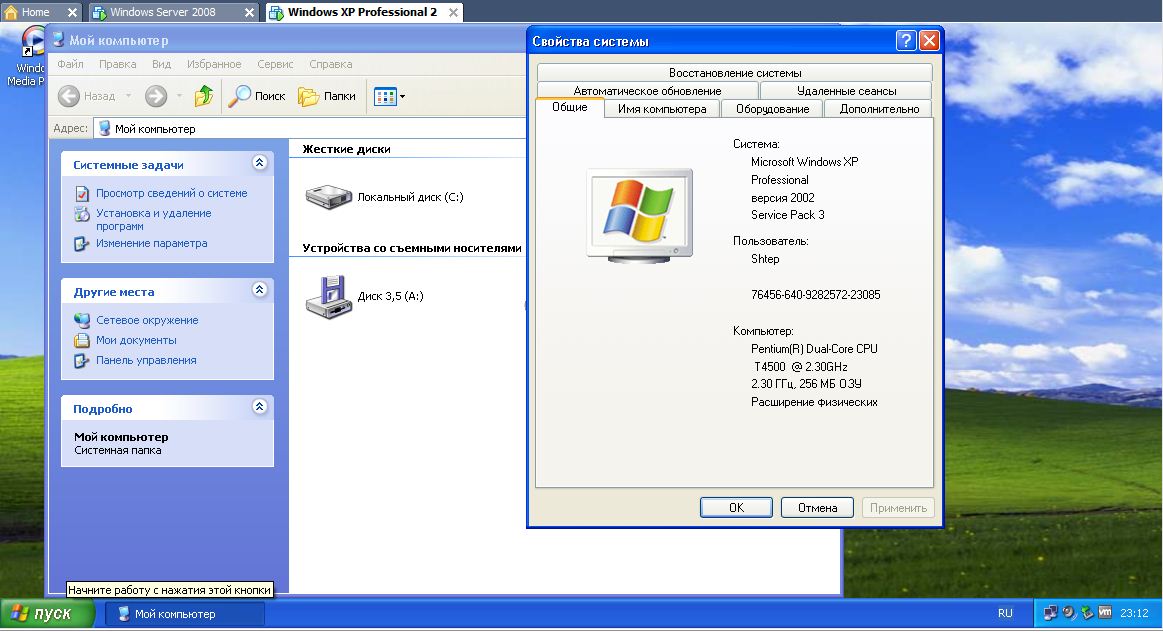The height and width of the screenshot is (632, 1163).
Task: Open Мои документы link
Action: pos(136,340)
